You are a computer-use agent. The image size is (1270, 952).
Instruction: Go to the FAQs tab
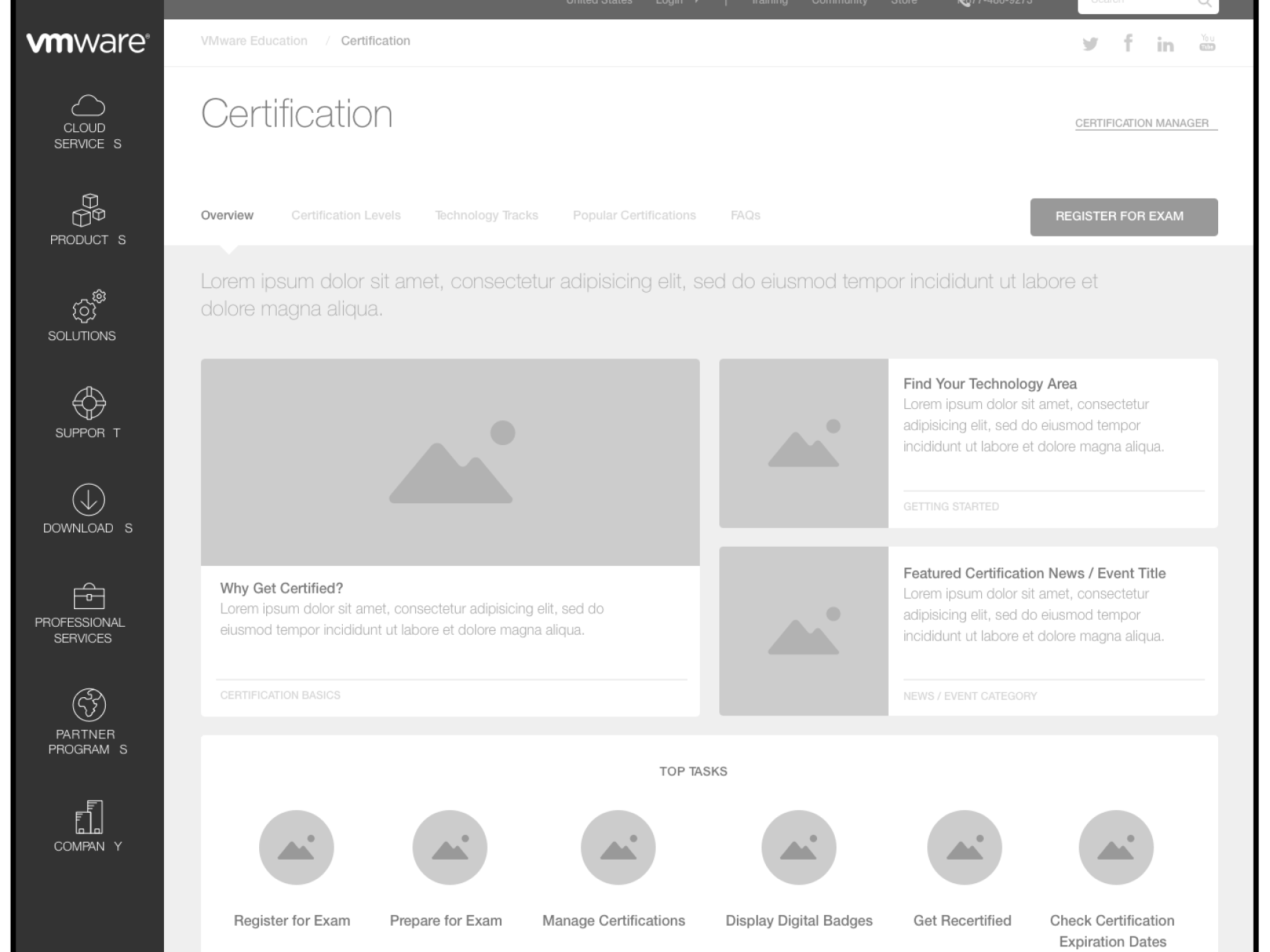tap(745, 215)
